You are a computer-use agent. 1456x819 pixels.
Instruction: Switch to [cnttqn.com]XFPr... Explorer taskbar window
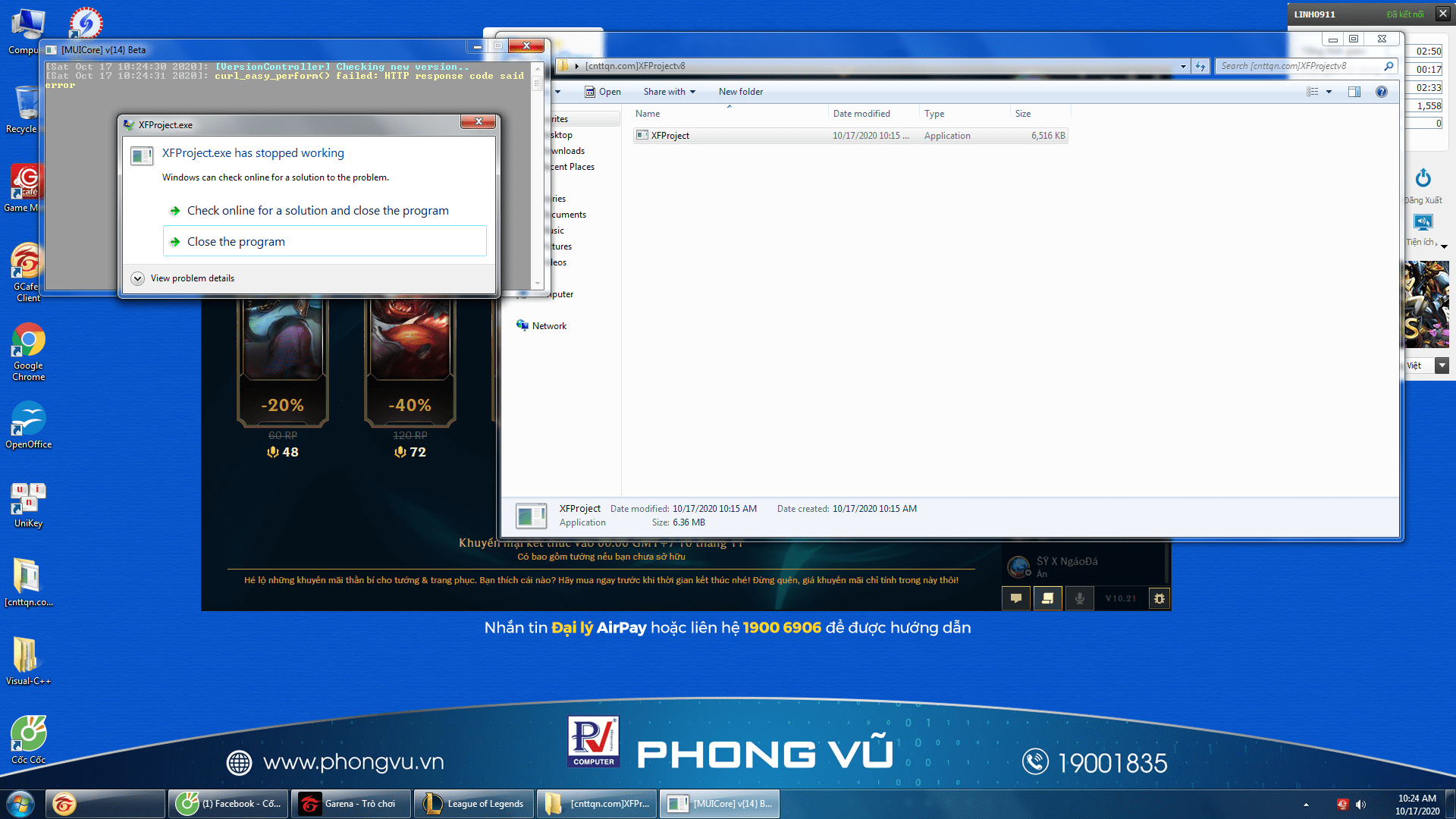point(597,804)
